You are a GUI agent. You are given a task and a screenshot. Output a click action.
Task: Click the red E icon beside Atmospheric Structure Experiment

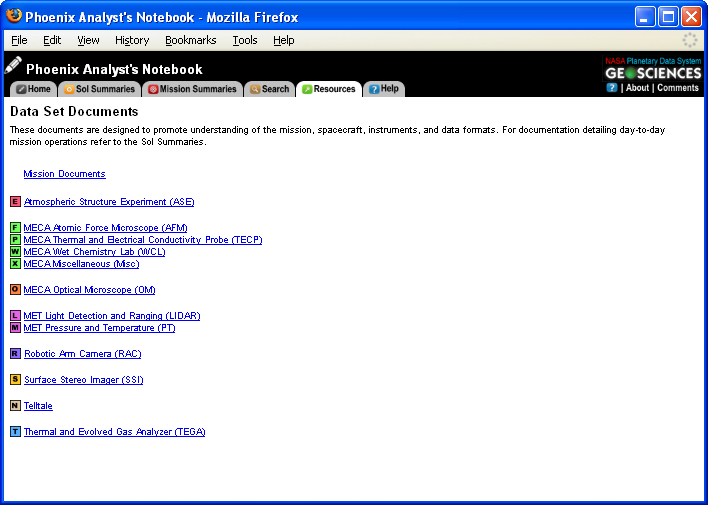15,201
